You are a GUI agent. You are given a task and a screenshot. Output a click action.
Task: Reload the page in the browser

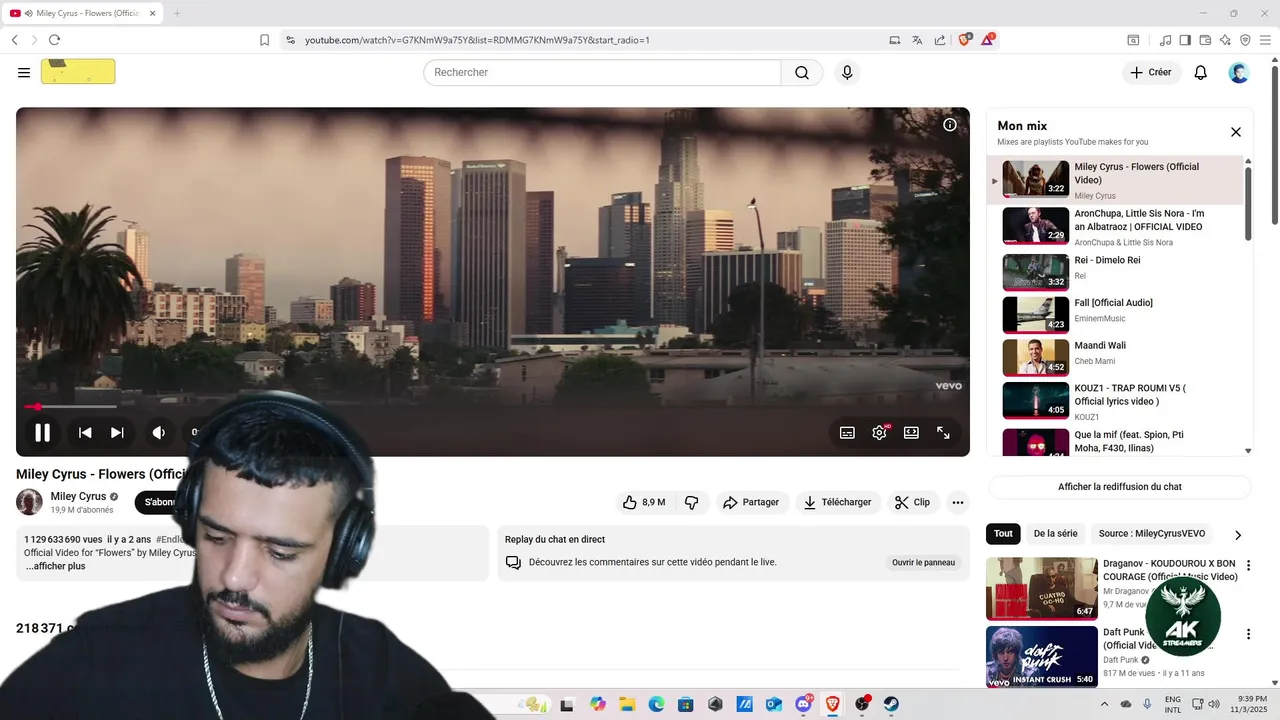click(54, 40)
